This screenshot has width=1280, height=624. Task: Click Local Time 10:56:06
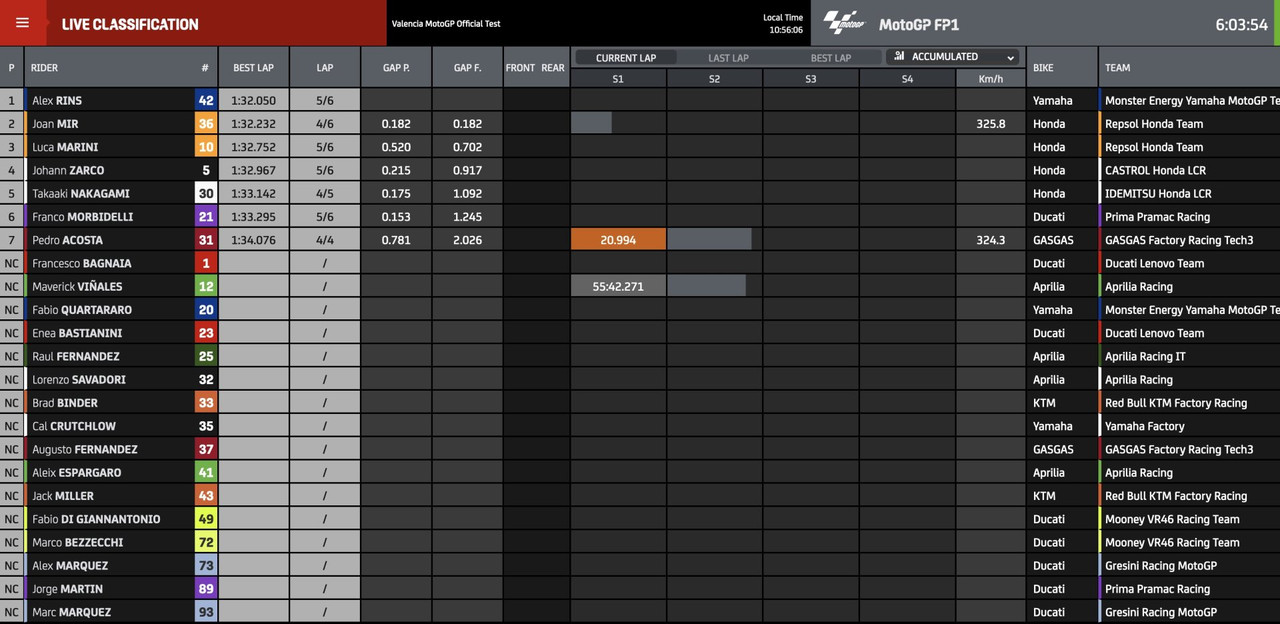[x=784, y=30]
